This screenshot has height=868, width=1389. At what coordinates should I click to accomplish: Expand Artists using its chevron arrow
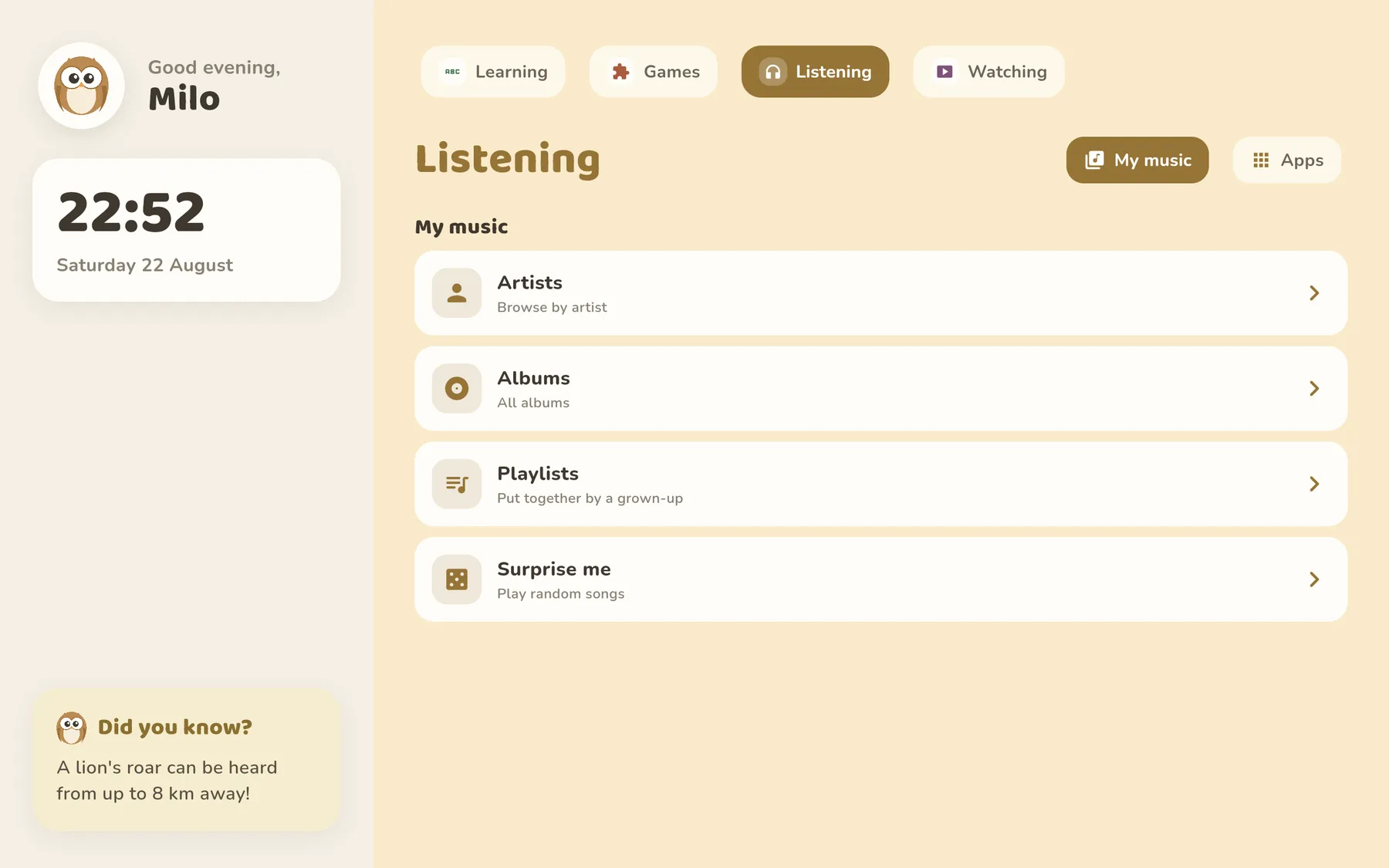tap(1314, 293)
